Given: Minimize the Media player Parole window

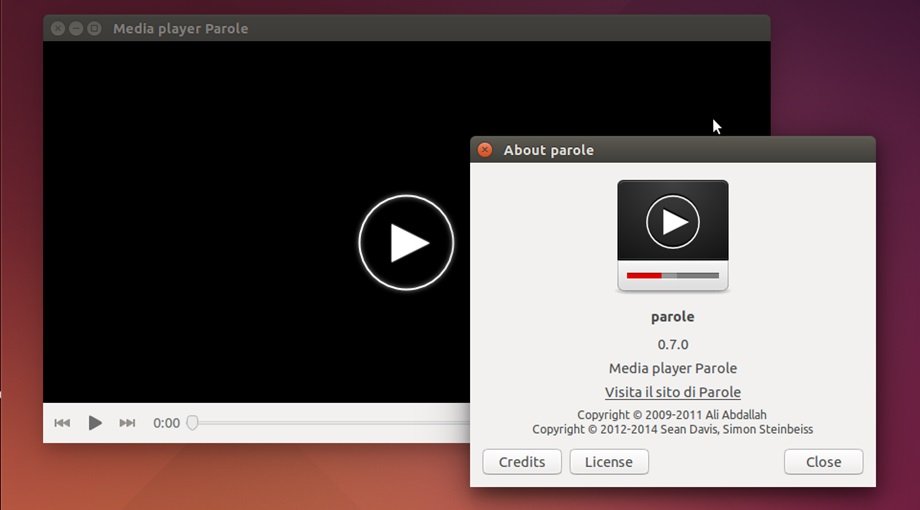Looking at the screenshot, I should coord(76,29).
